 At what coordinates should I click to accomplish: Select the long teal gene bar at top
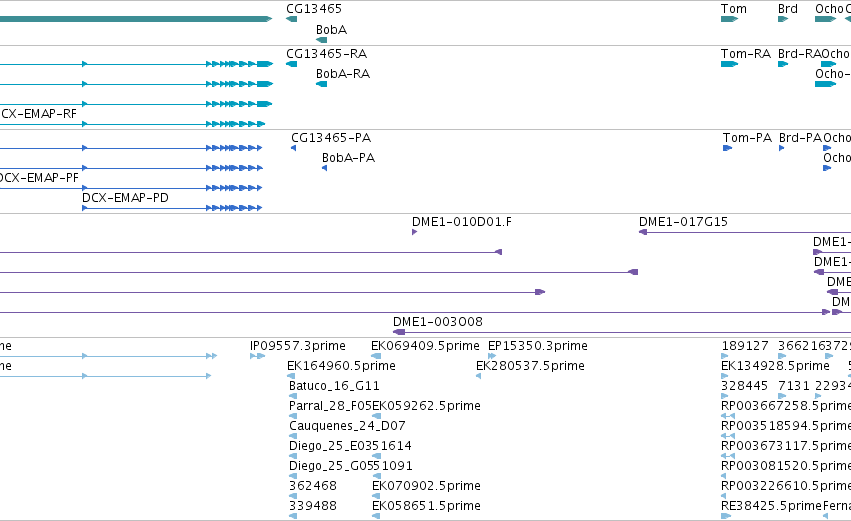pos(136,19)
